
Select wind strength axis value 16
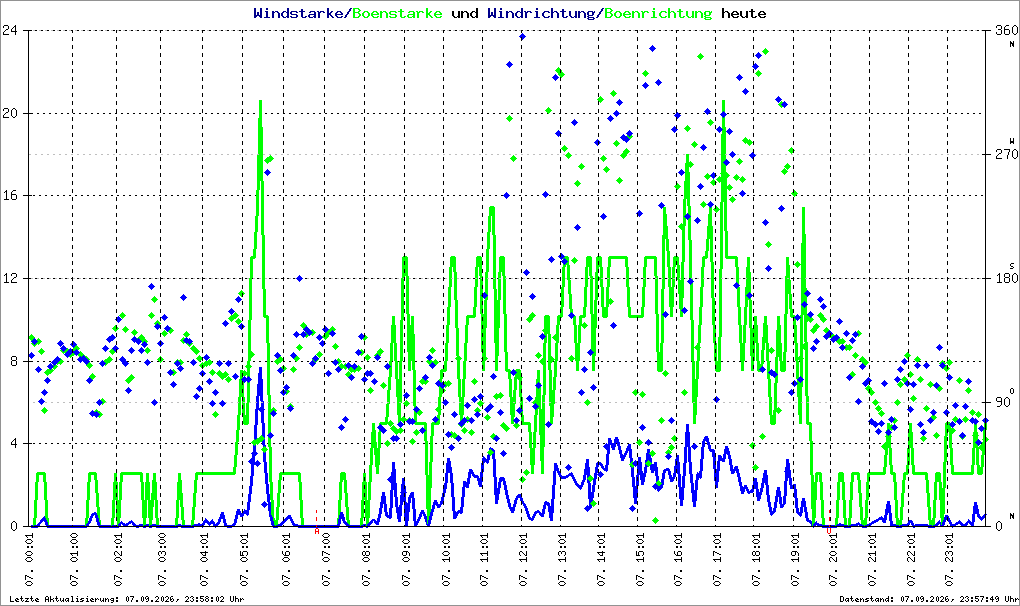tap(9, 195)
